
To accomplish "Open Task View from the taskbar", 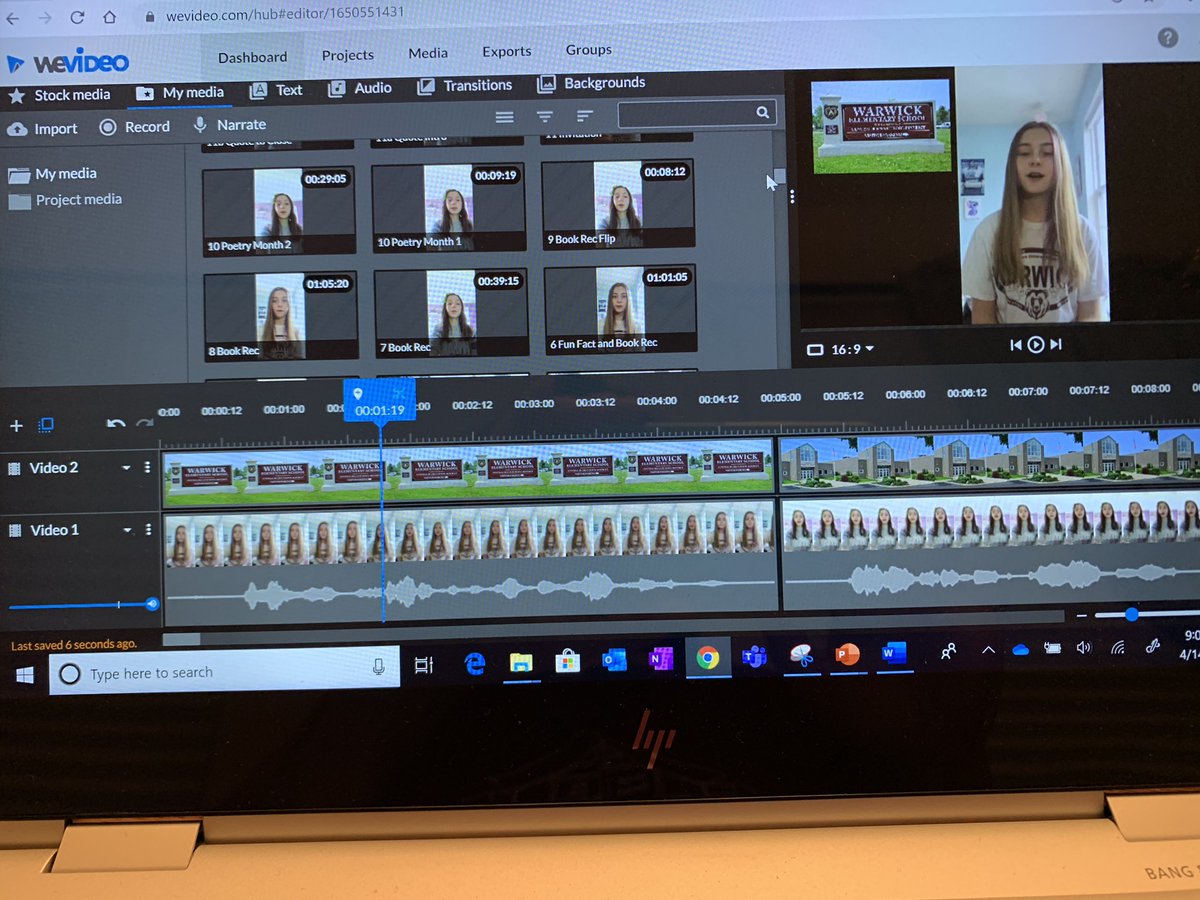I will pyautogui.click(x=424, y=665).
